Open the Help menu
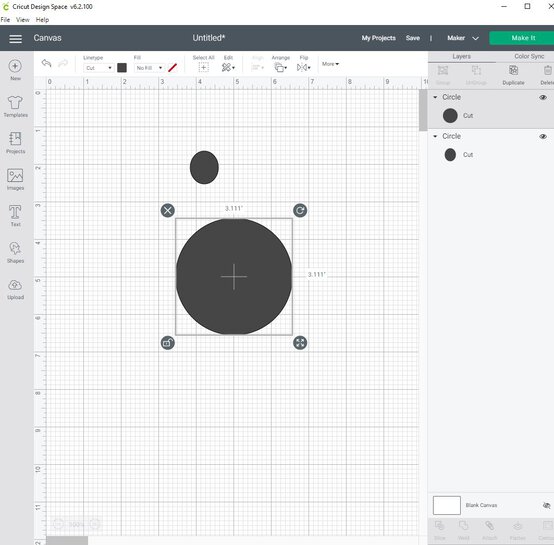The image size is (554, 545). pos(42,20)
